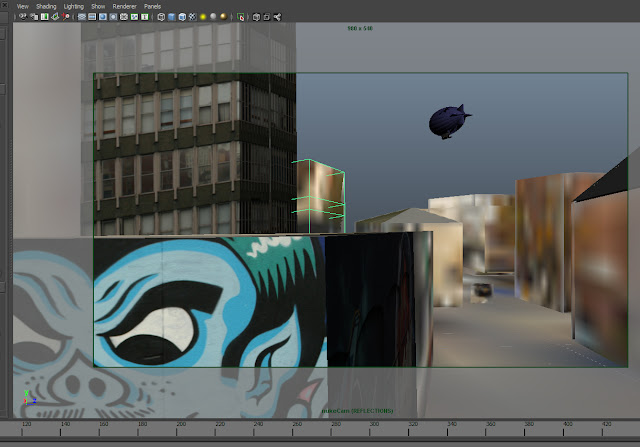Toggle the Resolution Gate display

102,17
